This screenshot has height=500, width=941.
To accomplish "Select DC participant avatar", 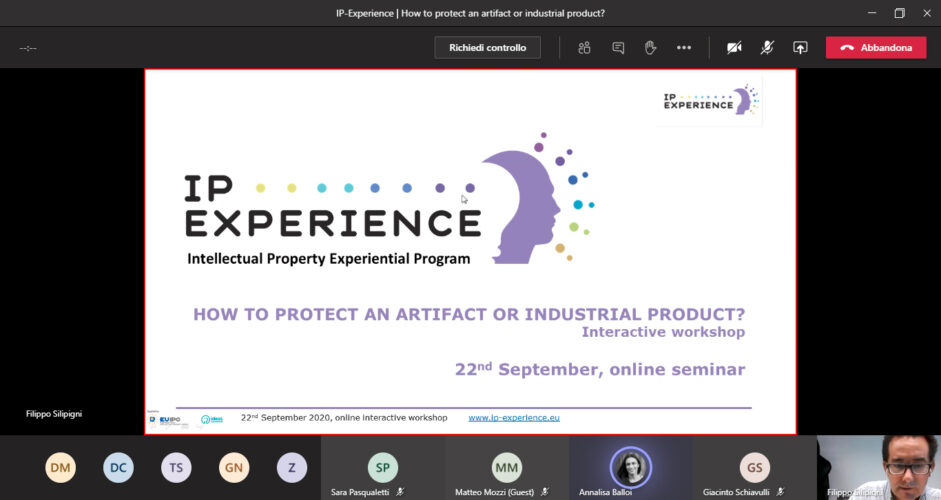I will pyautogui.click(x=118, y=468).
